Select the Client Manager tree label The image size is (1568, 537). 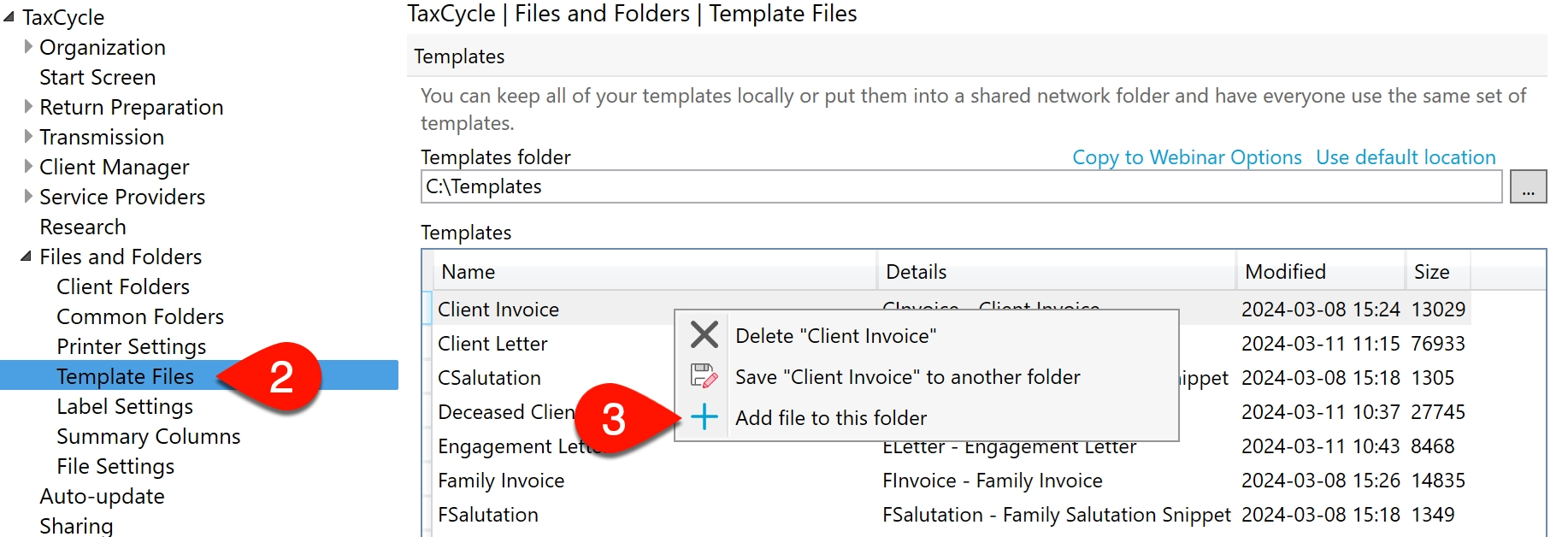click(115, 167)
